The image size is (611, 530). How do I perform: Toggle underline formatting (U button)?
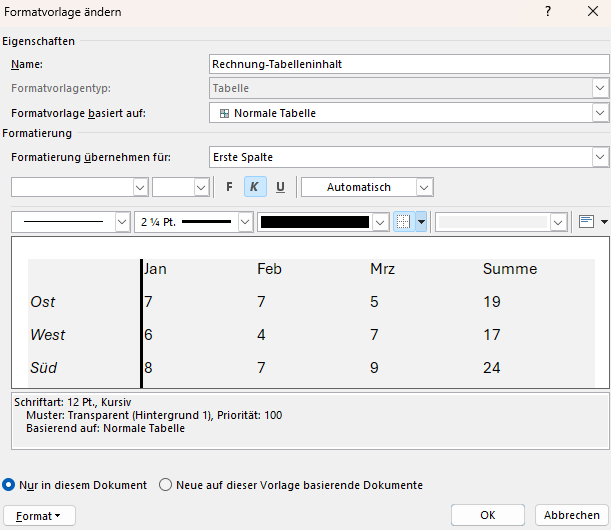coord(280,187)
